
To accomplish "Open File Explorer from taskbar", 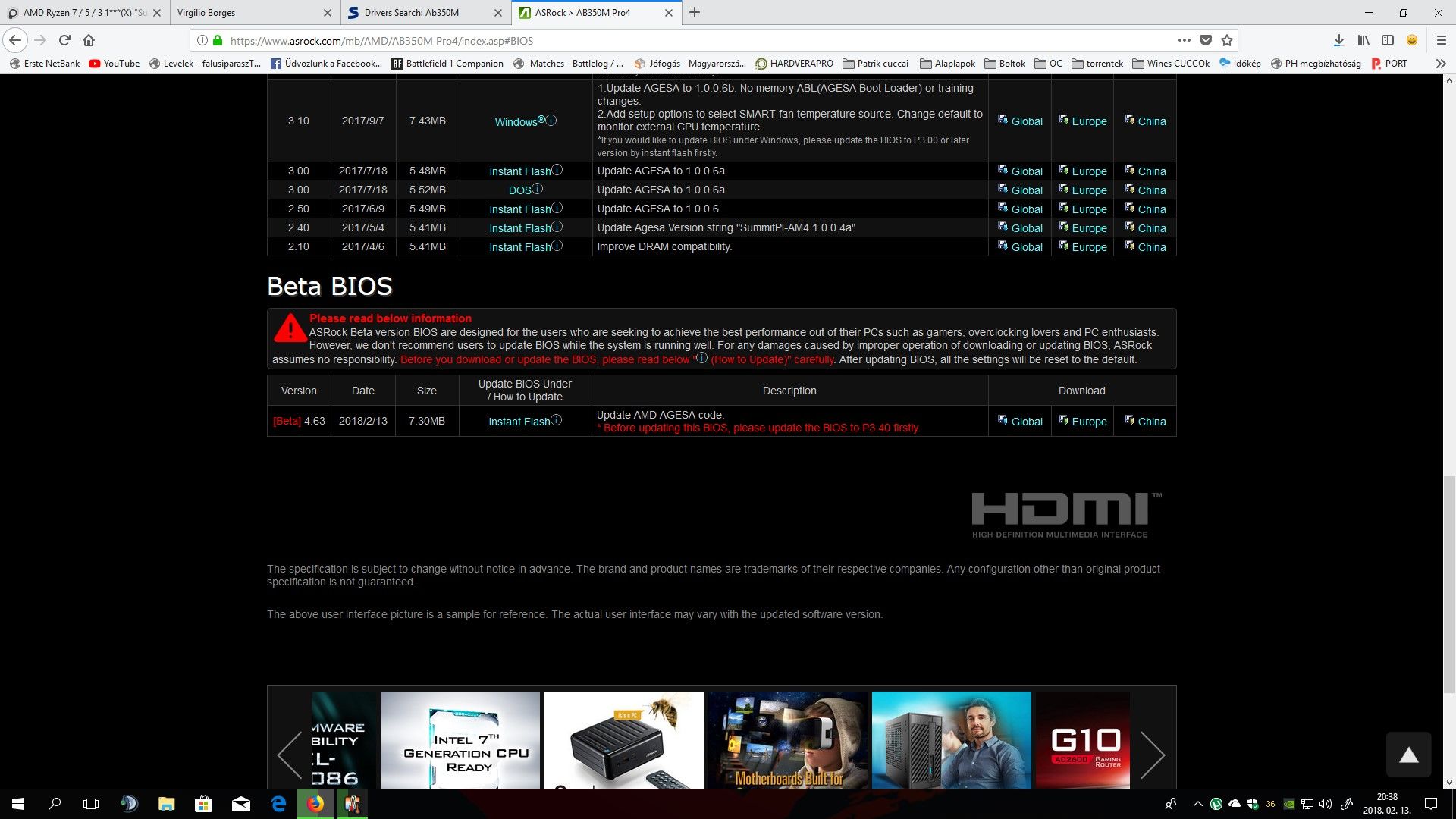I will [x=166, y=804].
